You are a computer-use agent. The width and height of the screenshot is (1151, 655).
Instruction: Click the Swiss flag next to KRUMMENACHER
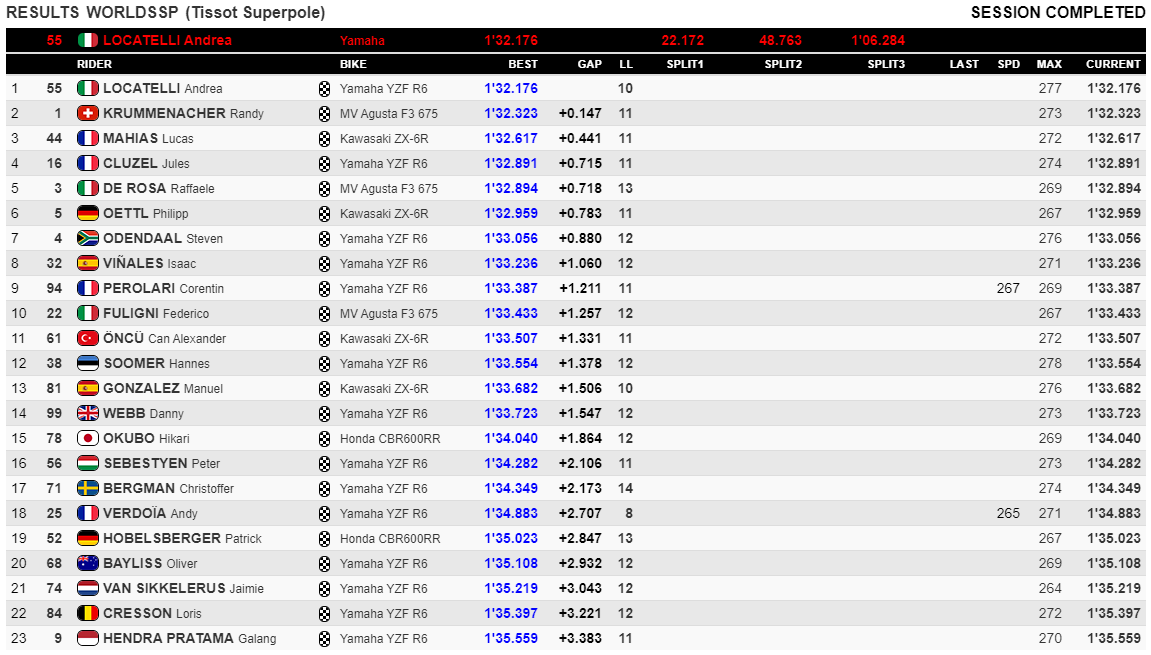click(87, 113)
